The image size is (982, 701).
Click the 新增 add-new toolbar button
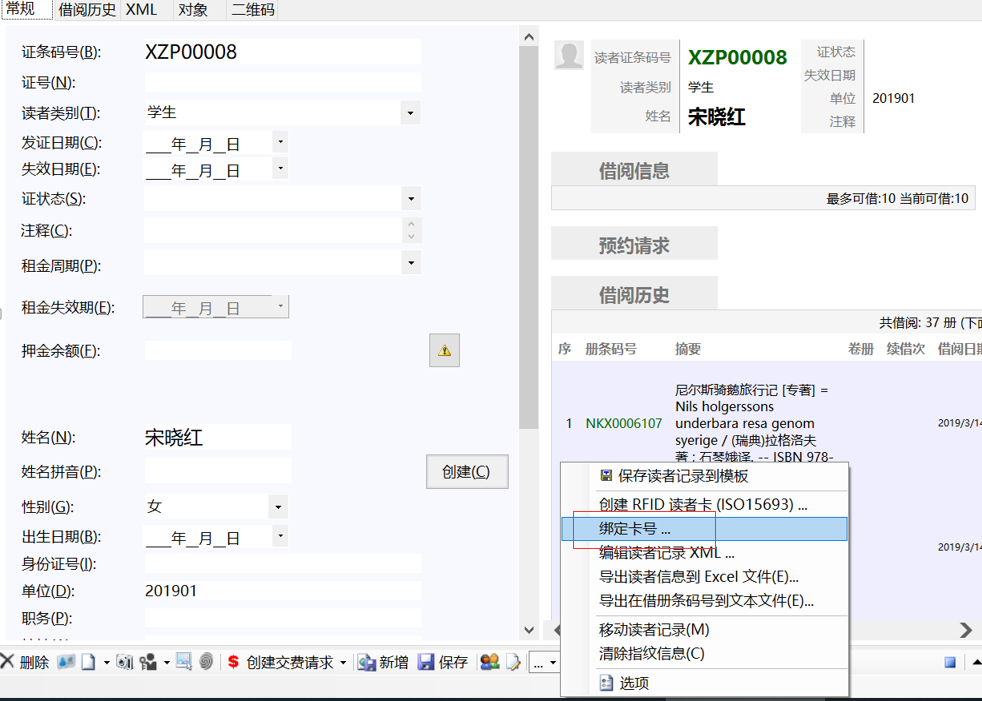click(383, 662)
